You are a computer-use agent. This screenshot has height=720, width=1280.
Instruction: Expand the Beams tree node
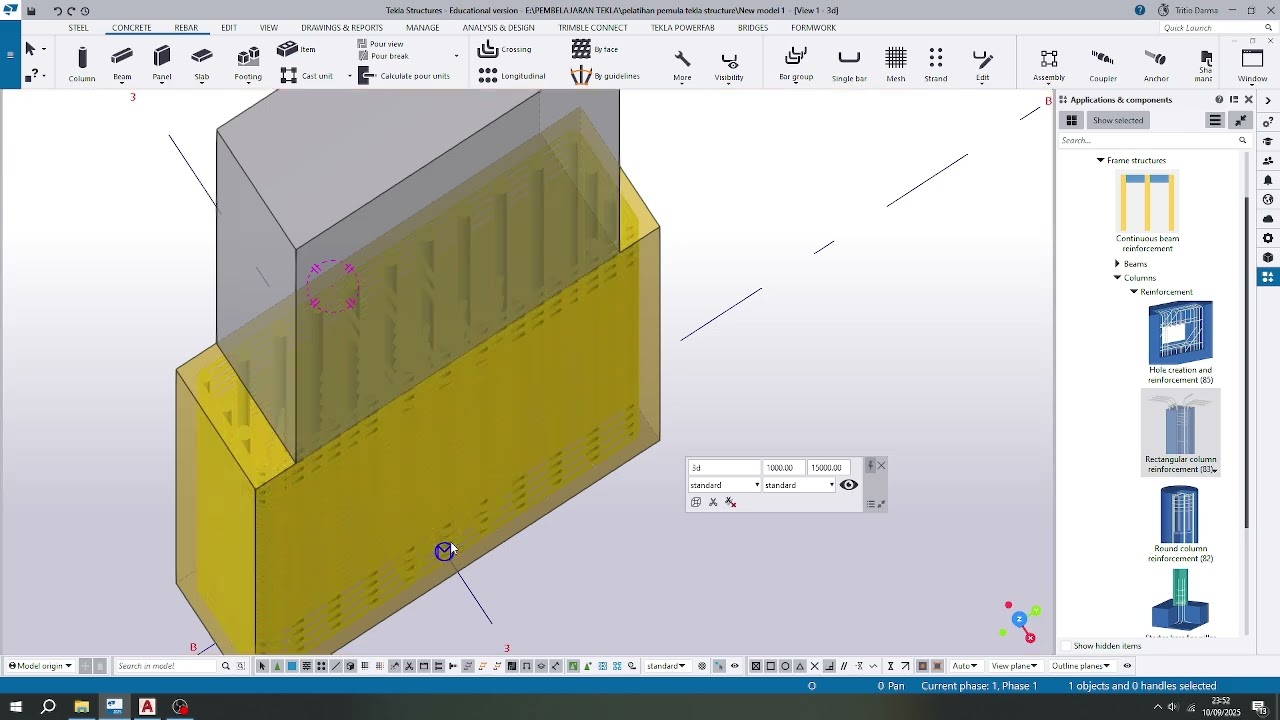[1117, 264]
